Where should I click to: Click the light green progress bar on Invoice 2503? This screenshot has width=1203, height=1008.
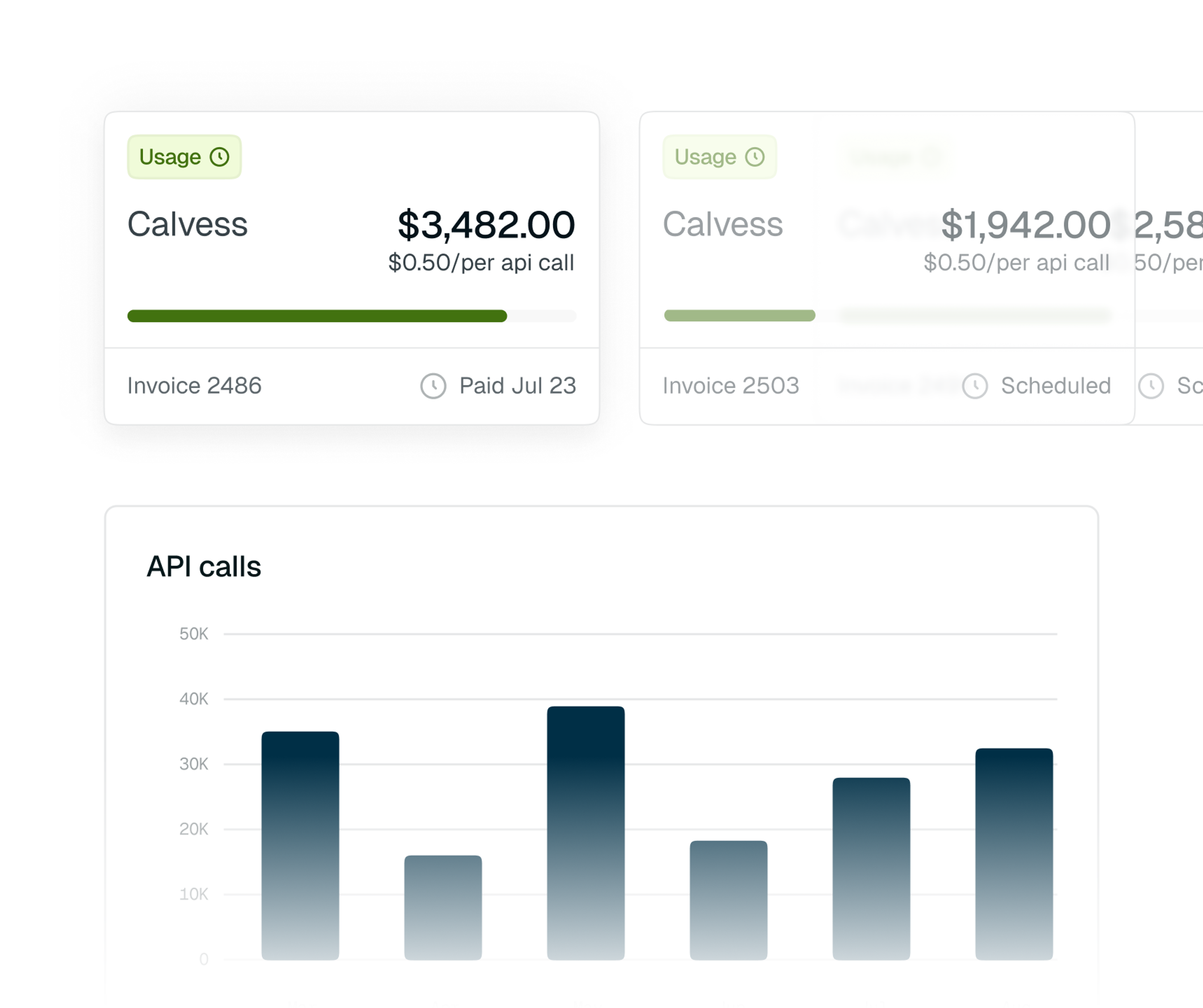click(x=740, y=316)
